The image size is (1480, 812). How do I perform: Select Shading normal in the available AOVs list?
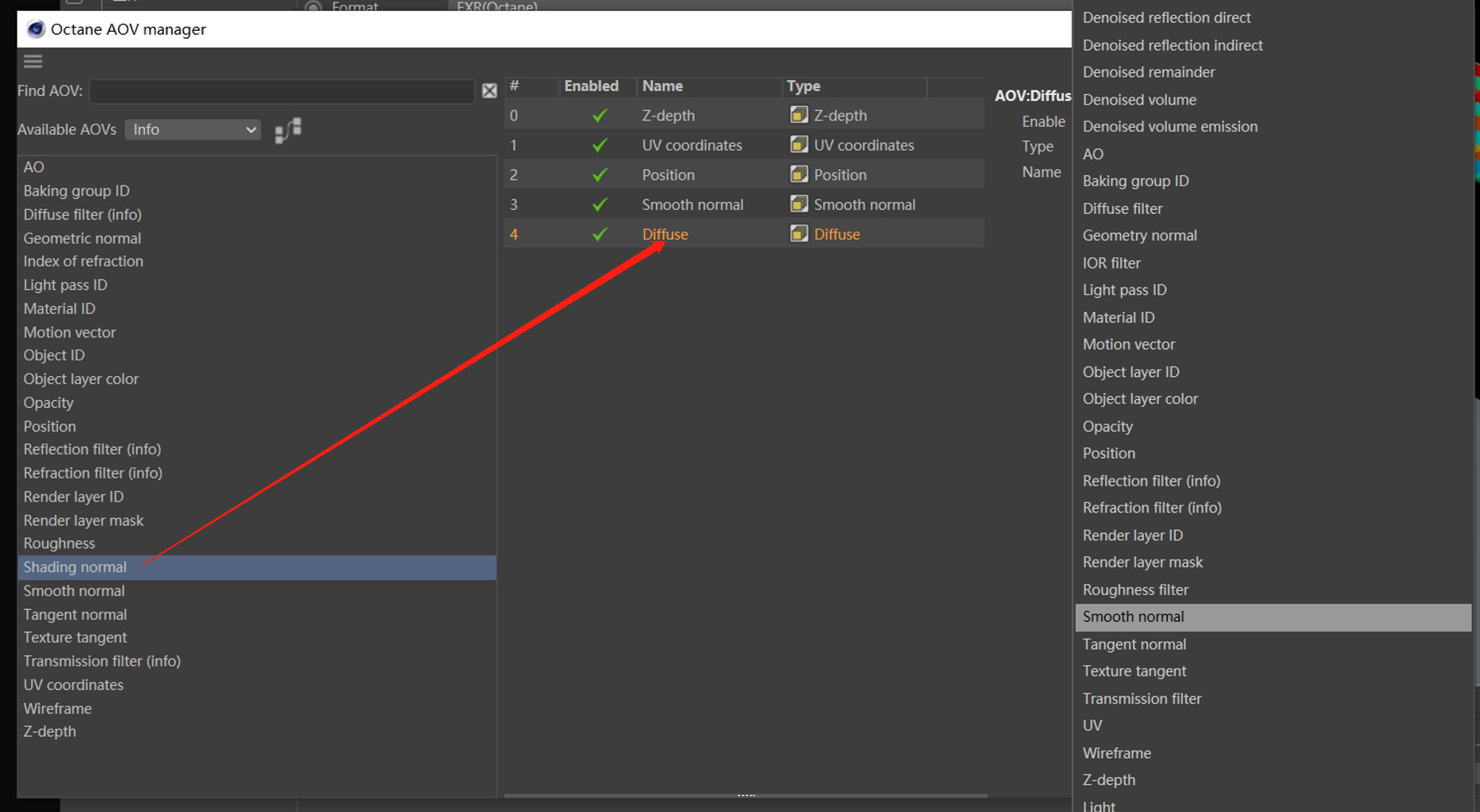click(x=257, y=567)
